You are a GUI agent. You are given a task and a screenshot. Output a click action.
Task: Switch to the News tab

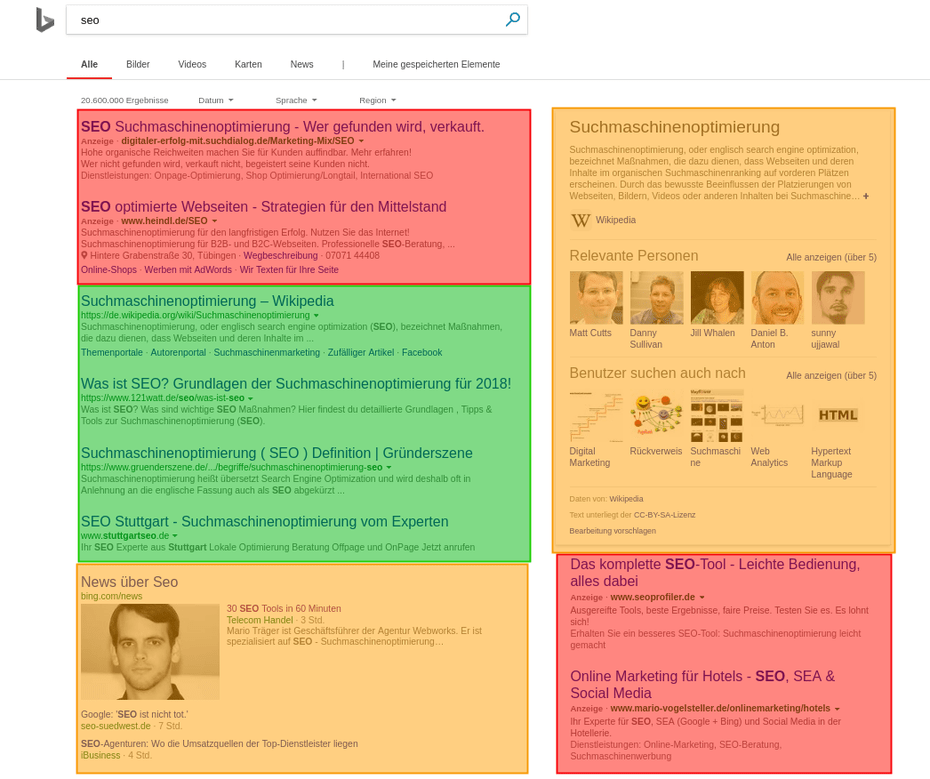point(301,64)
